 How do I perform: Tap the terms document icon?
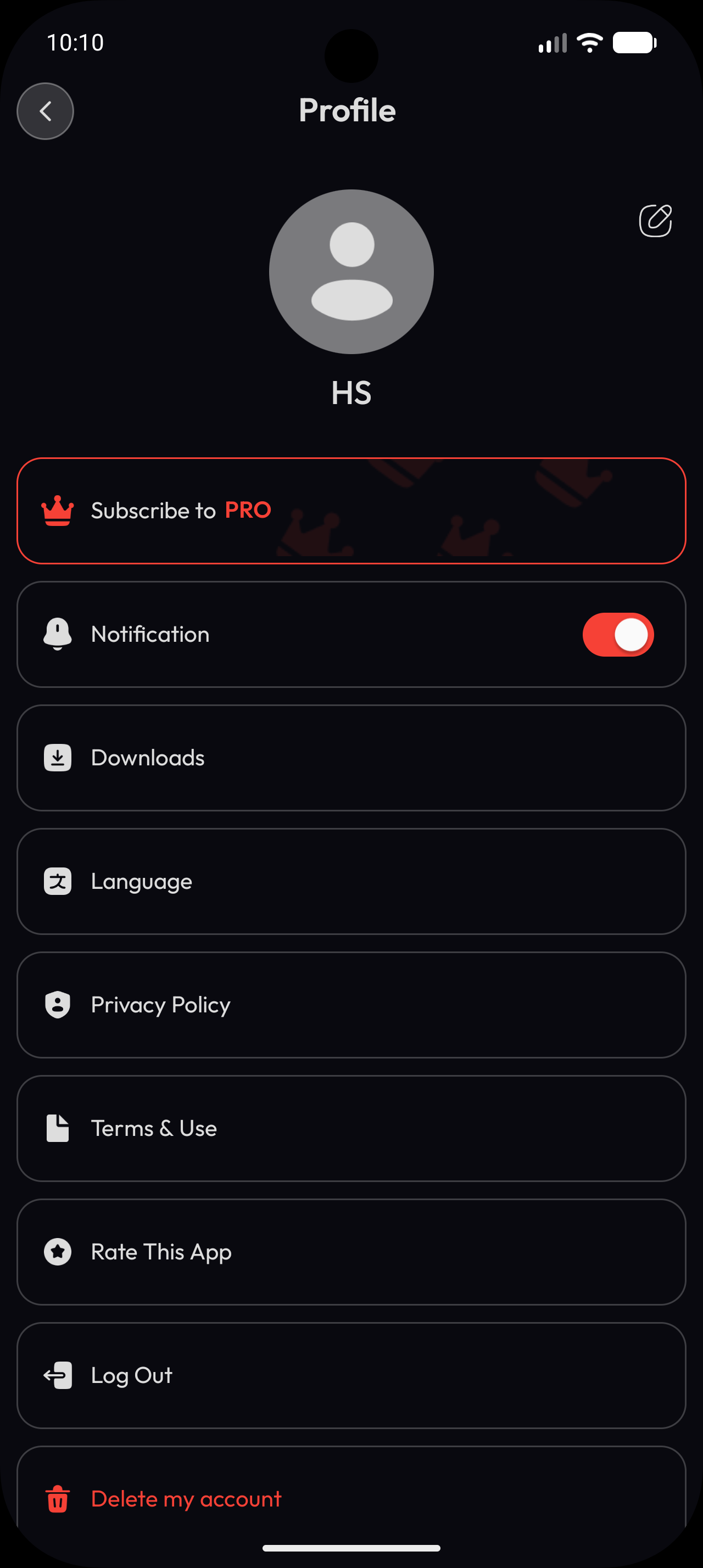pyautogui.click(x=58, y=1129)
